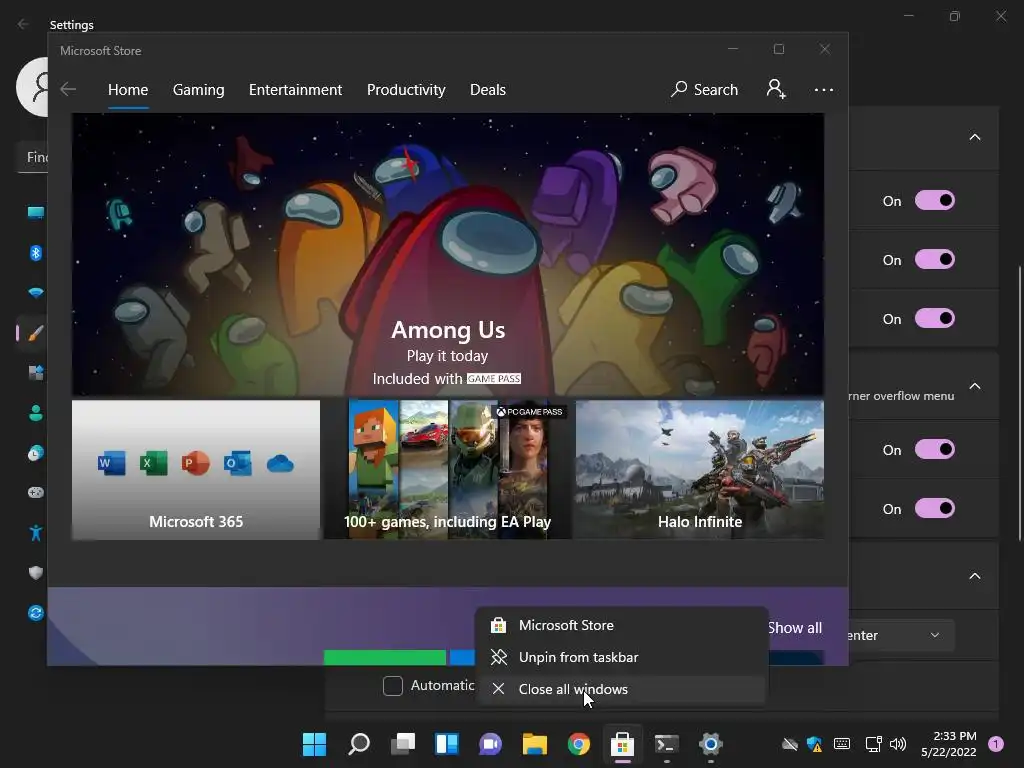Open Privacy & security shield in sidebar
Image resolution: width=1024 pixels, height=768 pixels.
36,573
